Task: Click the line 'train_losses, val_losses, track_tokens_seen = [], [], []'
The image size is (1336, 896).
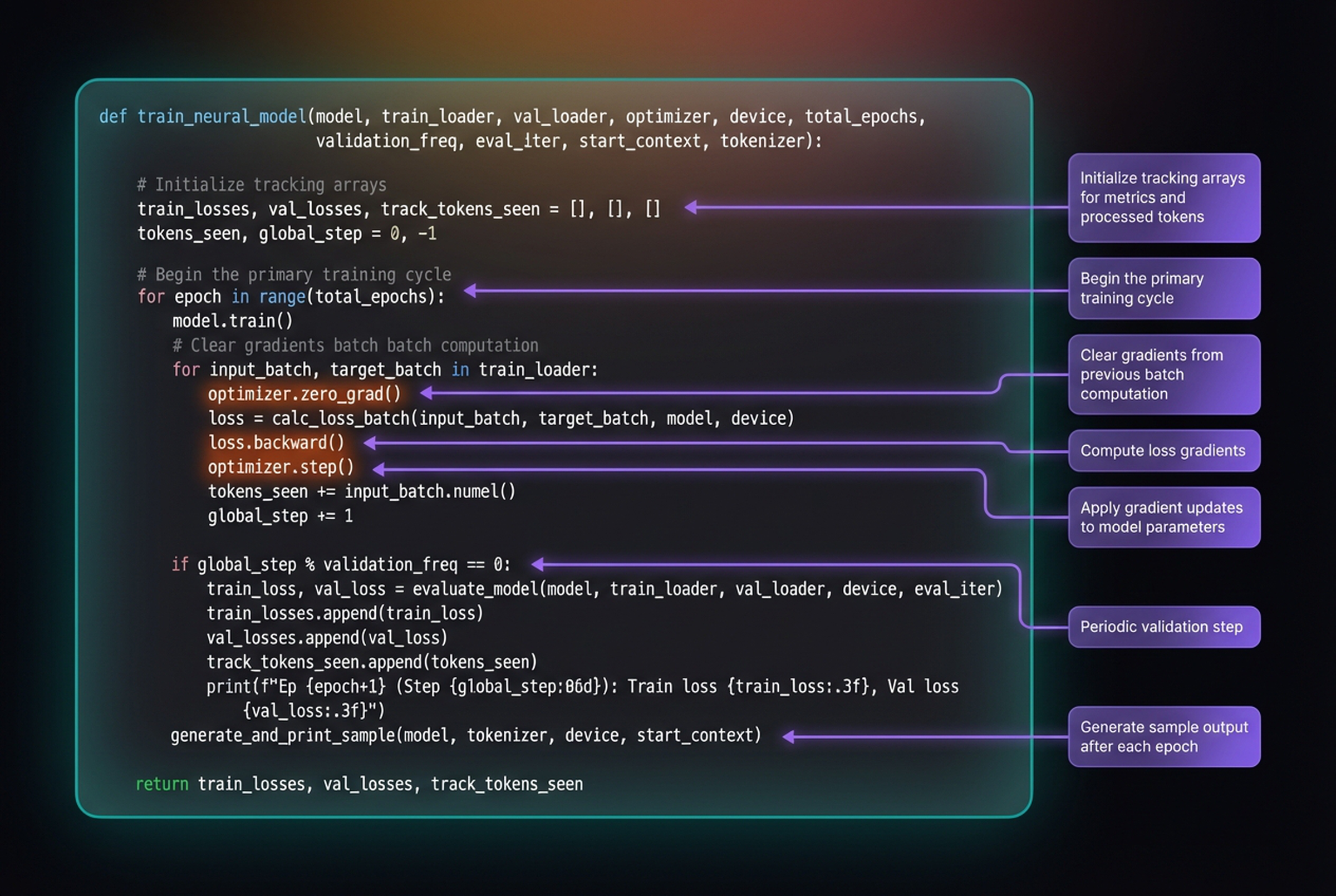Action: pyautogui.click(x=399, y=209)
